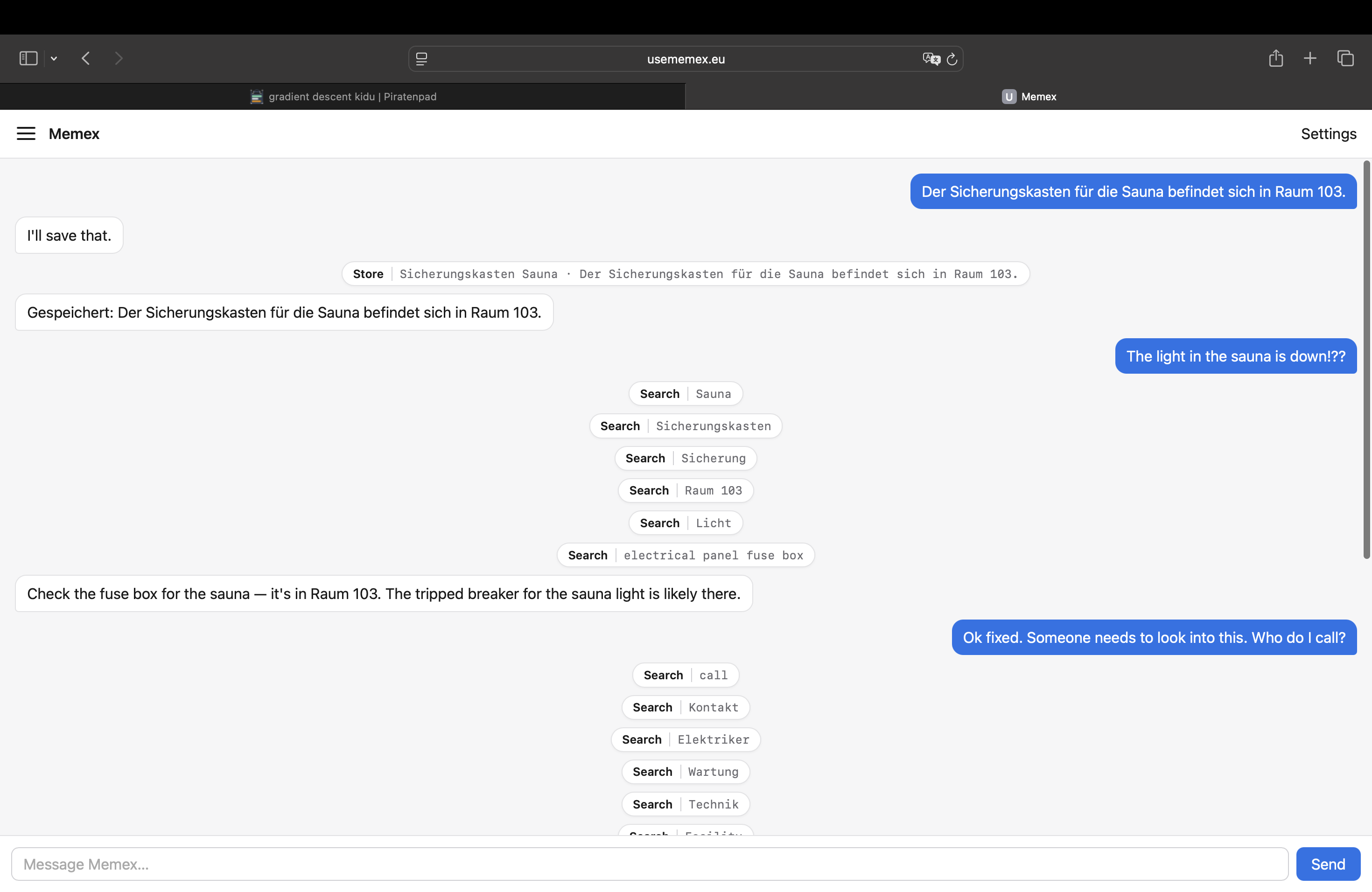Open the Memex hamburger menu
The image size is (1372, 892).
pyautogui.click(x=26, y=134)
